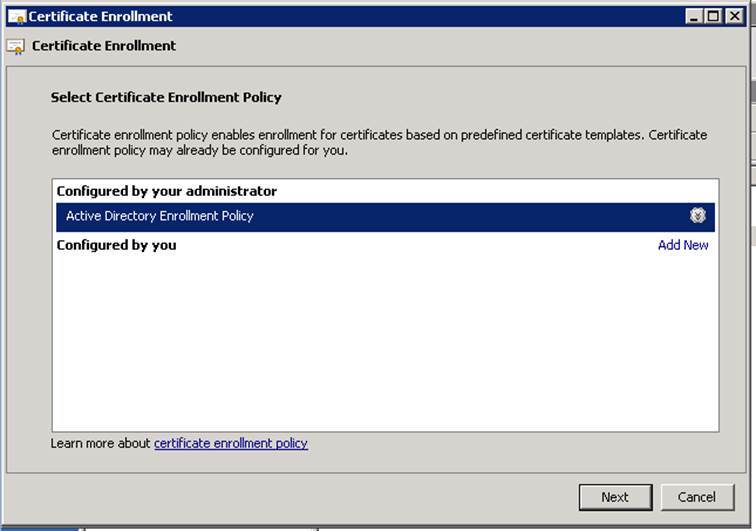This screenshot has height=531, width=756.
Task: Maximize the Certificate Enrollment window
Action: click(x=712, y=17)
